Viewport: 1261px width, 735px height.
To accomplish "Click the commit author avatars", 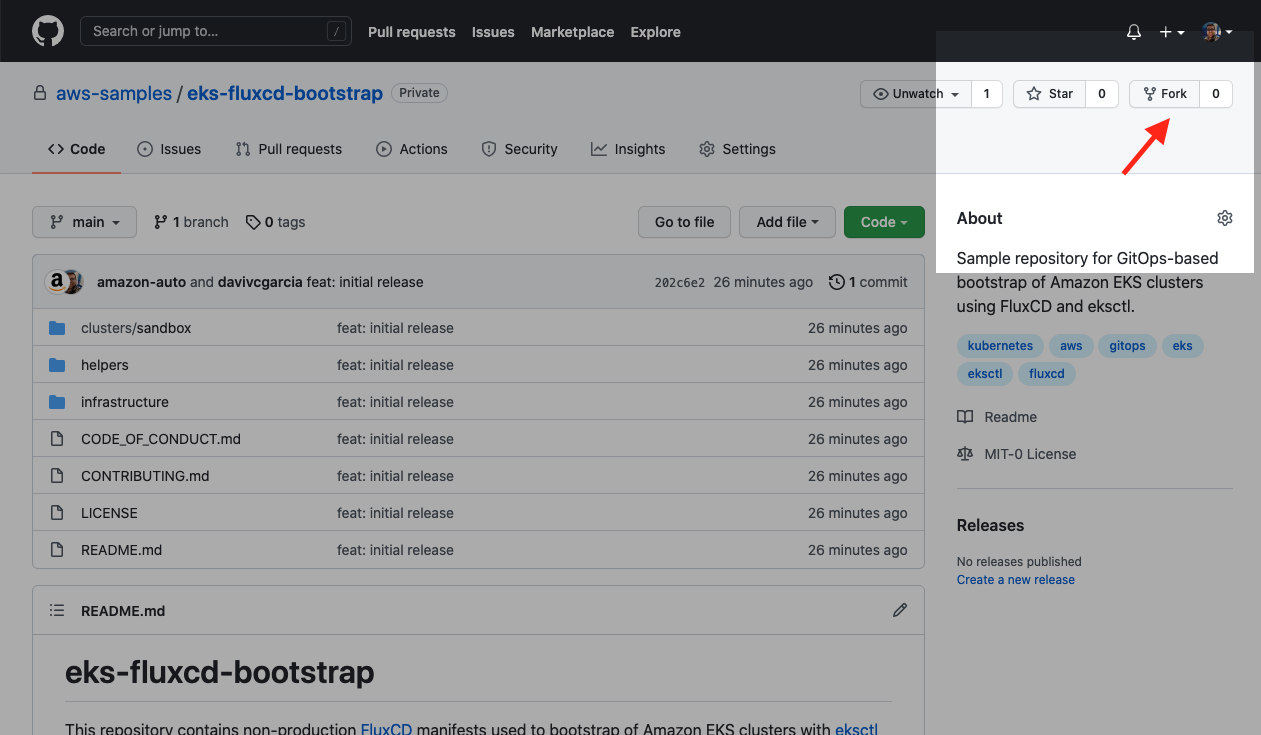I will tap(64, 282).
